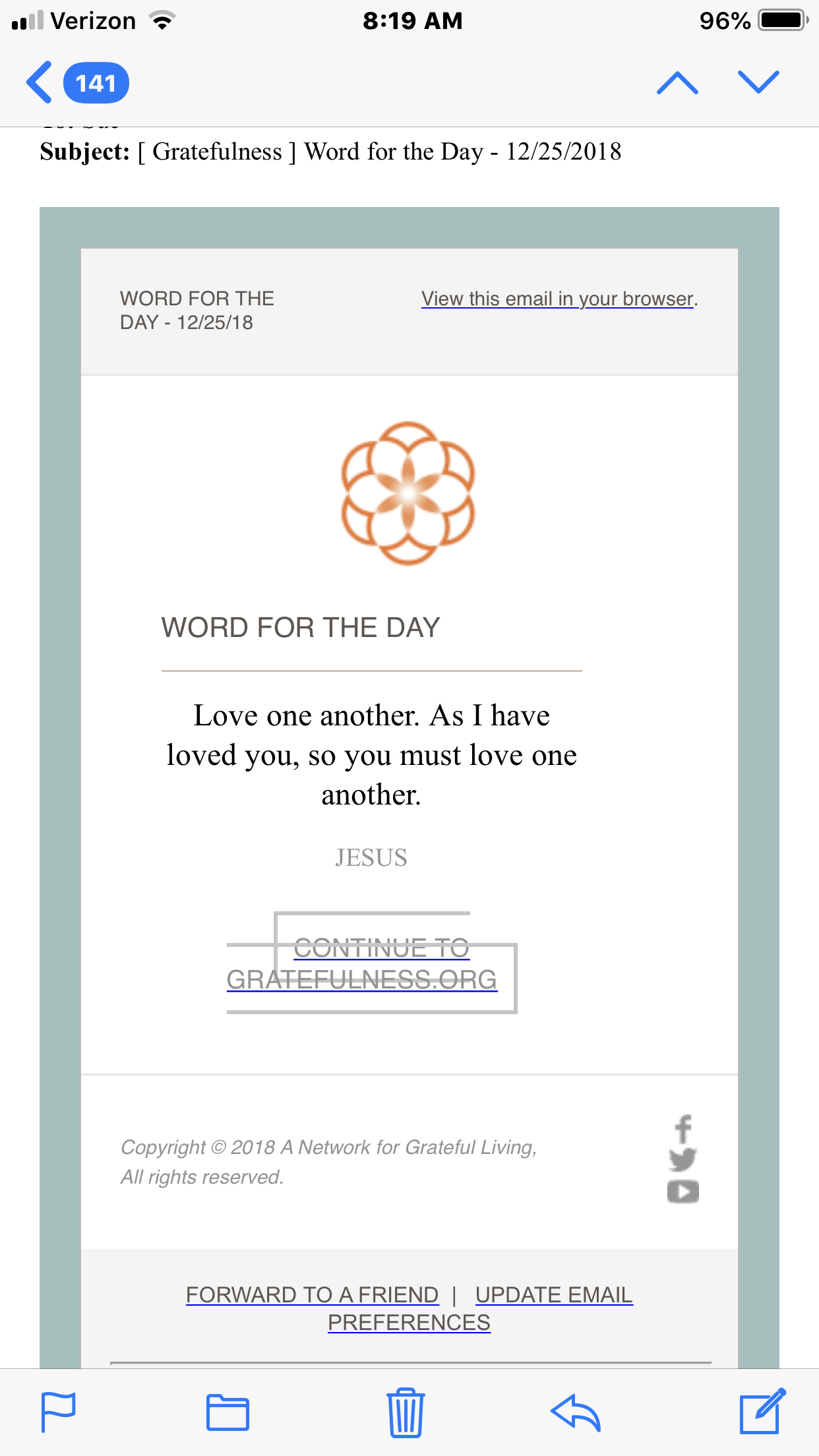Open the 141 unread messages badge
This screenshot has width=819, height=1456.
pyautogui.click(x=96, y=83)
